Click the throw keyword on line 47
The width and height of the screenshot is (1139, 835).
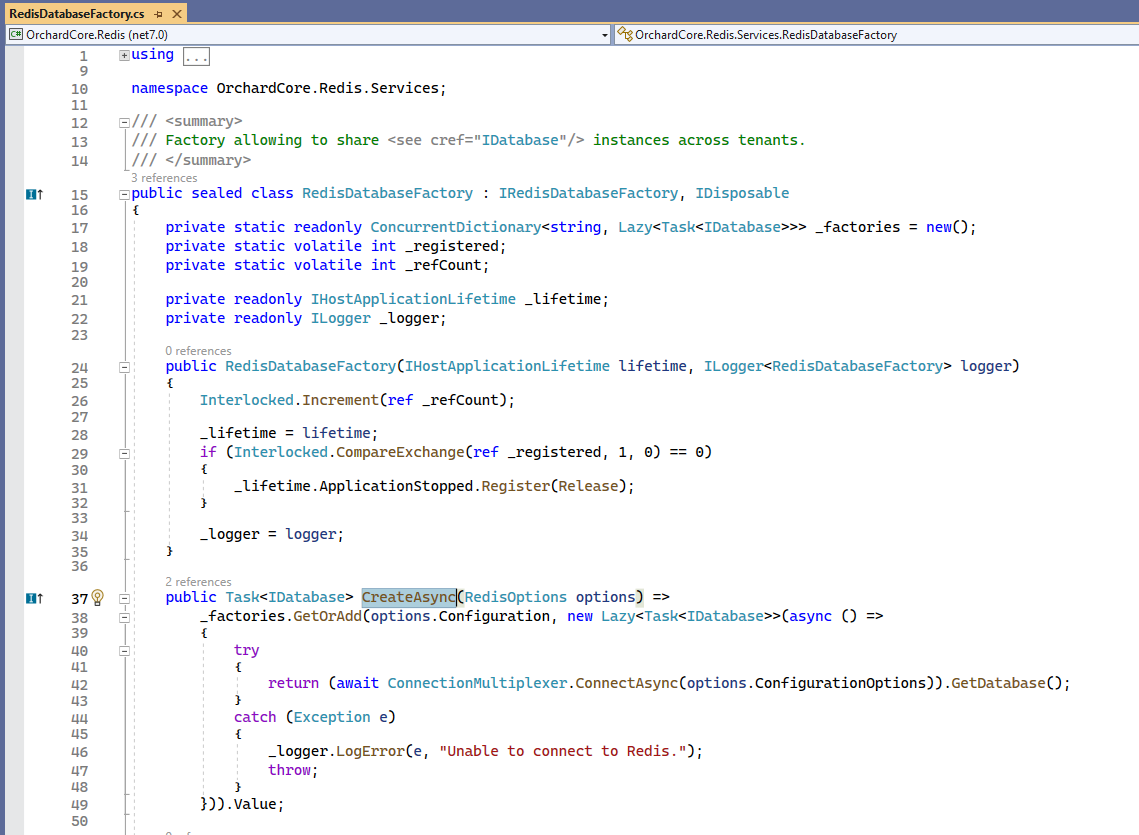pos(289,770)
